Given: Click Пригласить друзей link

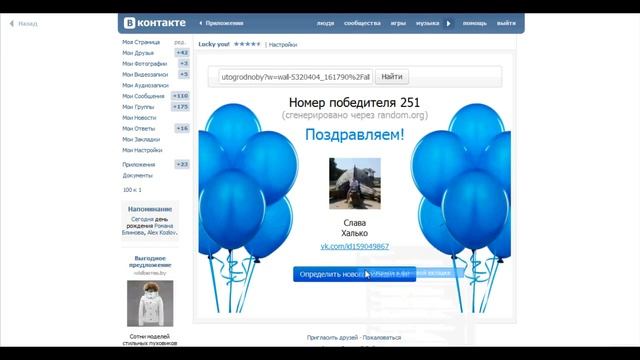Looking at the screenshot, I should tap(332, 338).
